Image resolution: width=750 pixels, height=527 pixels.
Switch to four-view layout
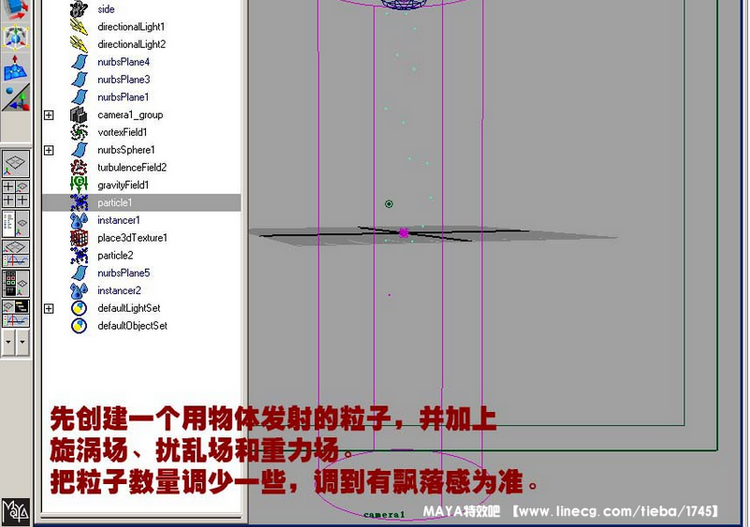point(16,194)
